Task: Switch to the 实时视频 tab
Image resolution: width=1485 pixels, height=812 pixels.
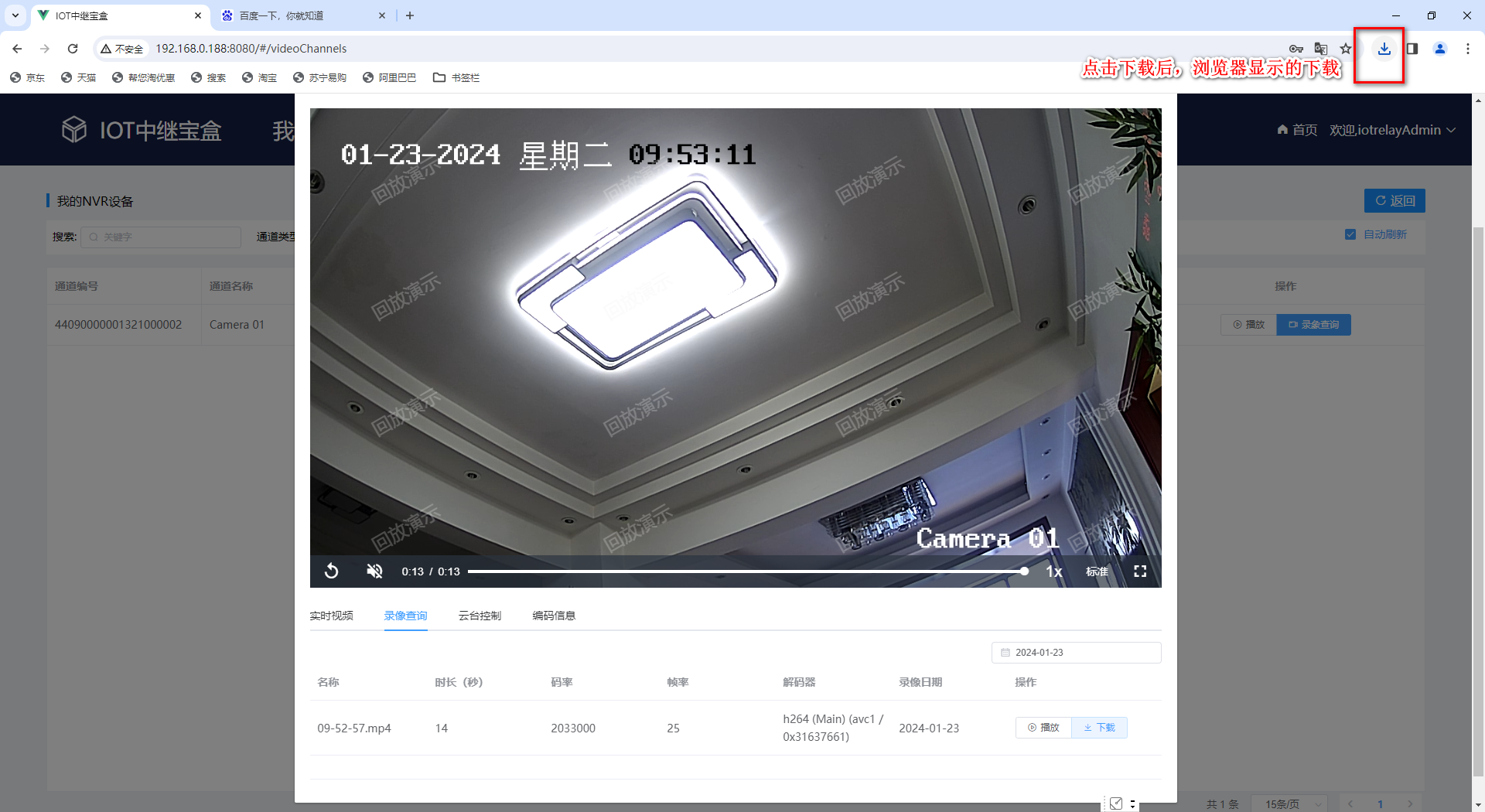Action: 331,616
